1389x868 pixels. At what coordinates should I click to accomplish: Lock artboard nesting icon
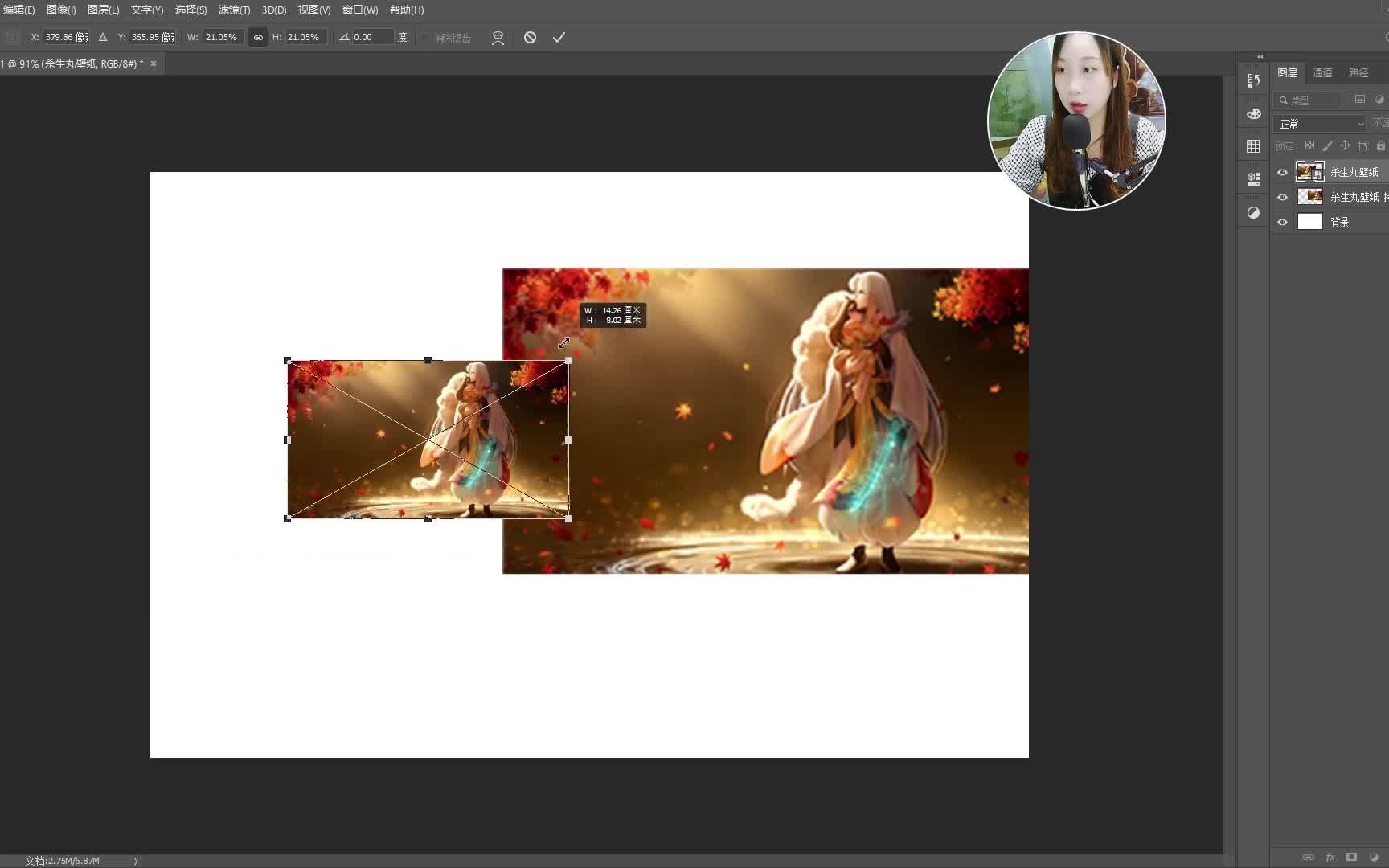(x=1362, y=145)
